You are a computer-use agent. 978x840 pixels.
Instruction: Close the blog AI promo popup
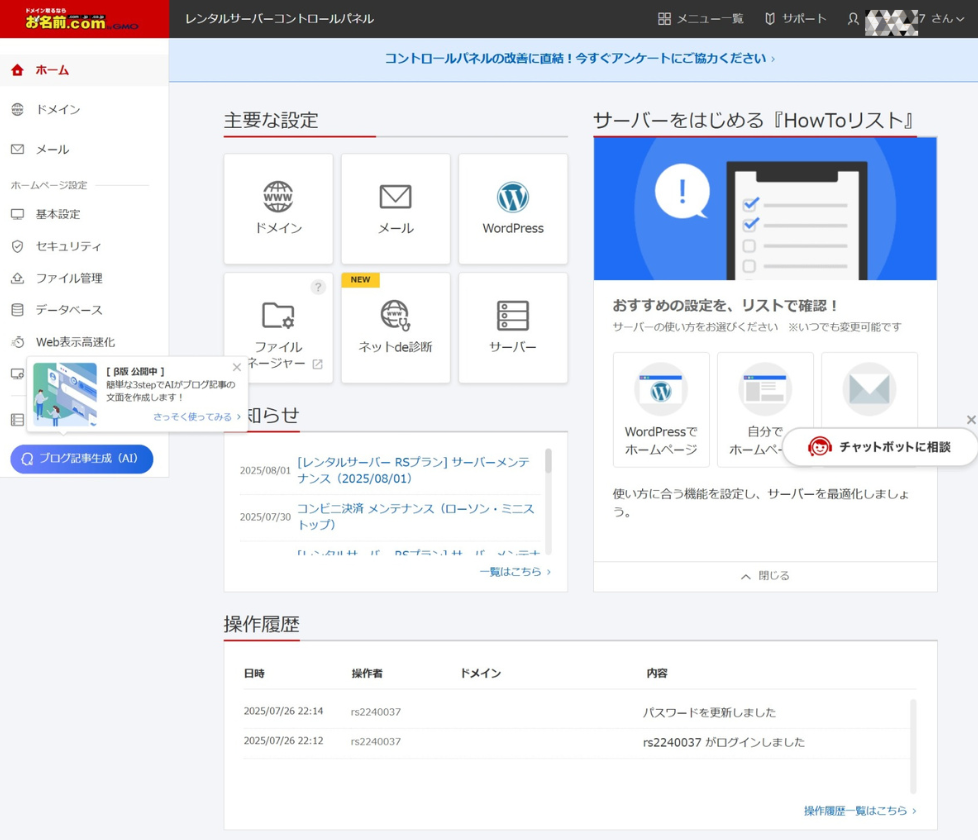[237, 367]
